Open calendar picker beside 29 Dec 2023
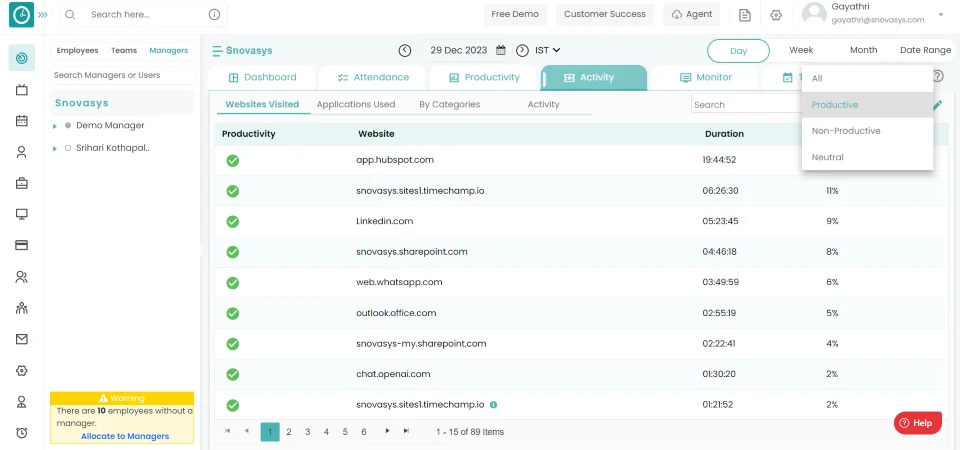960x450 pixels. coord(501,50)
